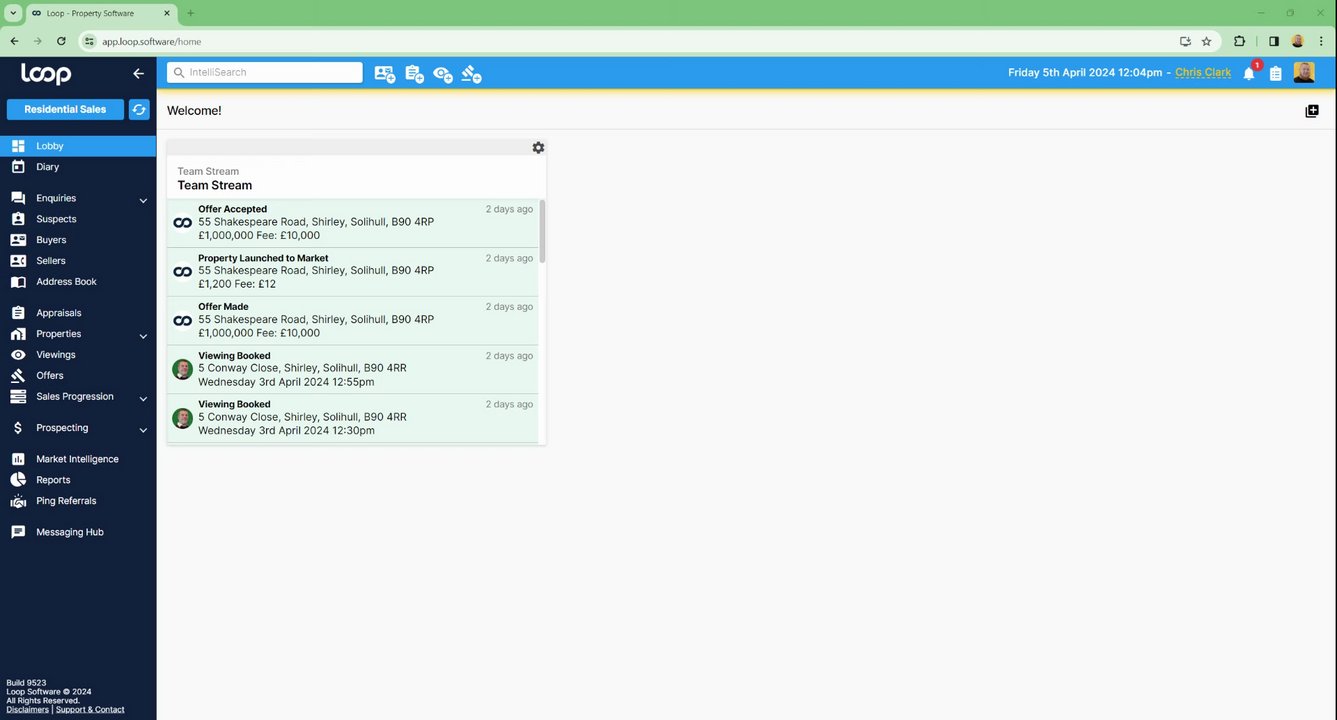
Task: Open Support & Contact link
Action: (90, 710)
